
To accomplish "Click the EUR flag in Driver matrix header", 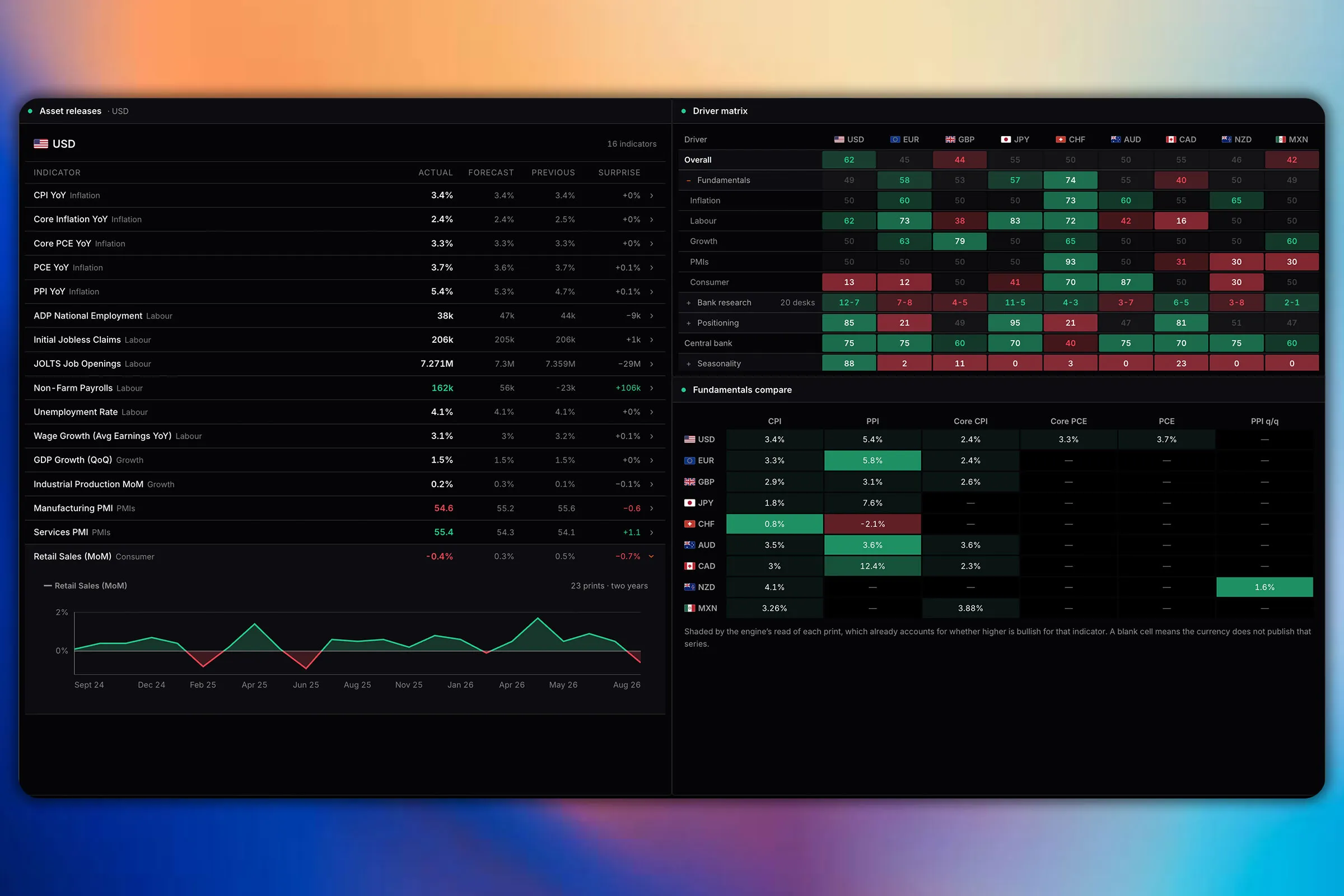I will (895, 139).
